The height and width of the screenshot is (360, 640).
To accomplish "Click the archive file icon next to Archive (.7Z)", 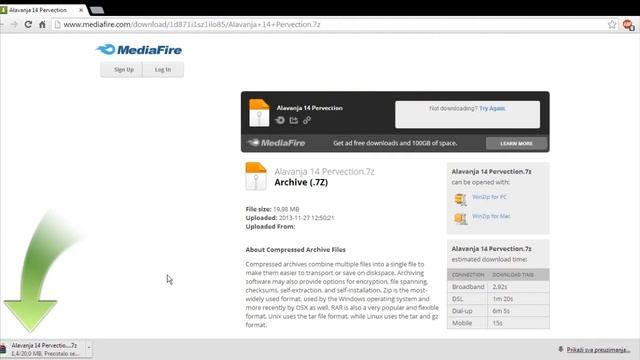I will [256, 176].
